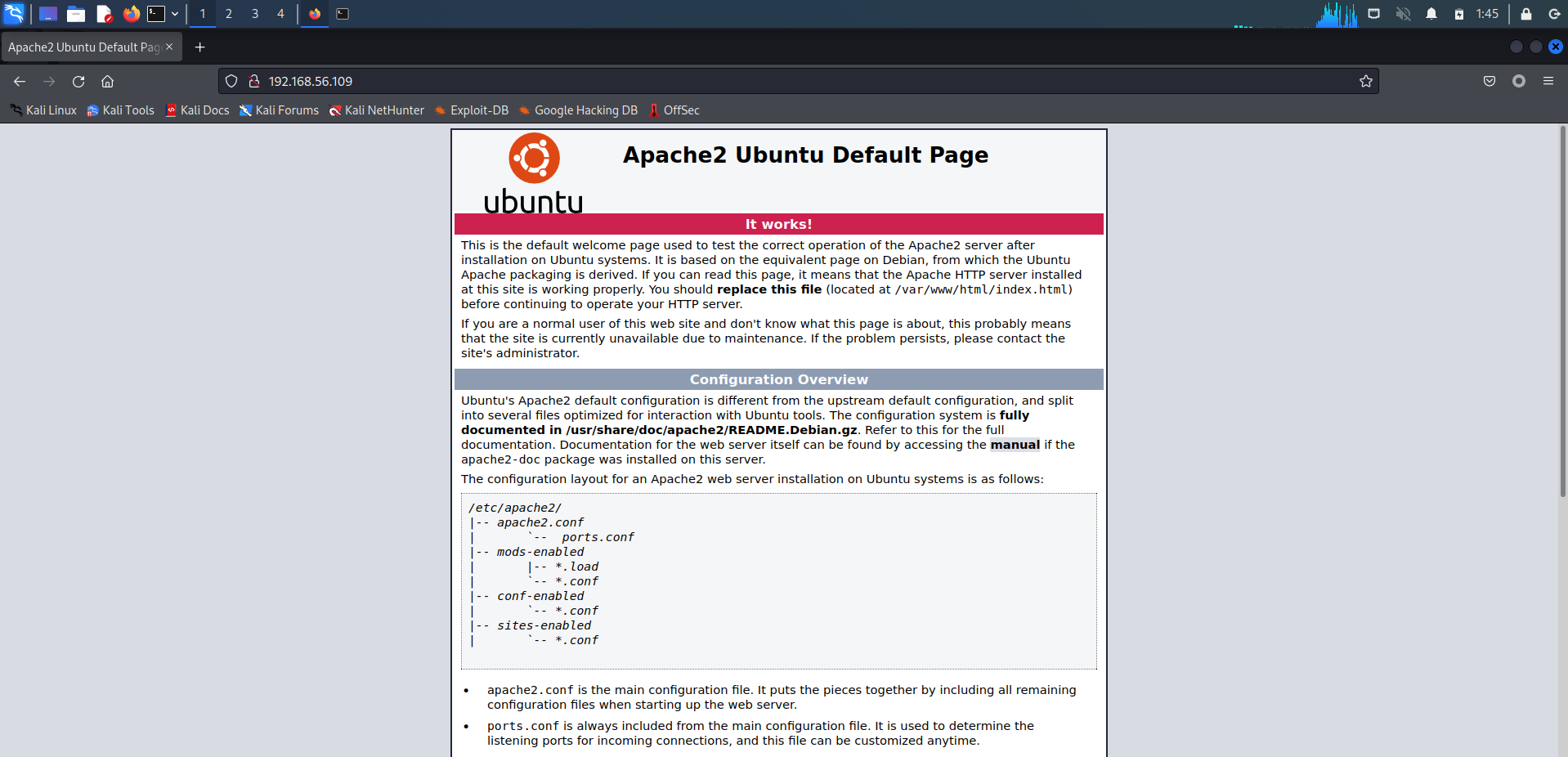Screen dimensions: 1568x757
Task: Click the Configuration Overview section header
Action: (x=779, y=379)
